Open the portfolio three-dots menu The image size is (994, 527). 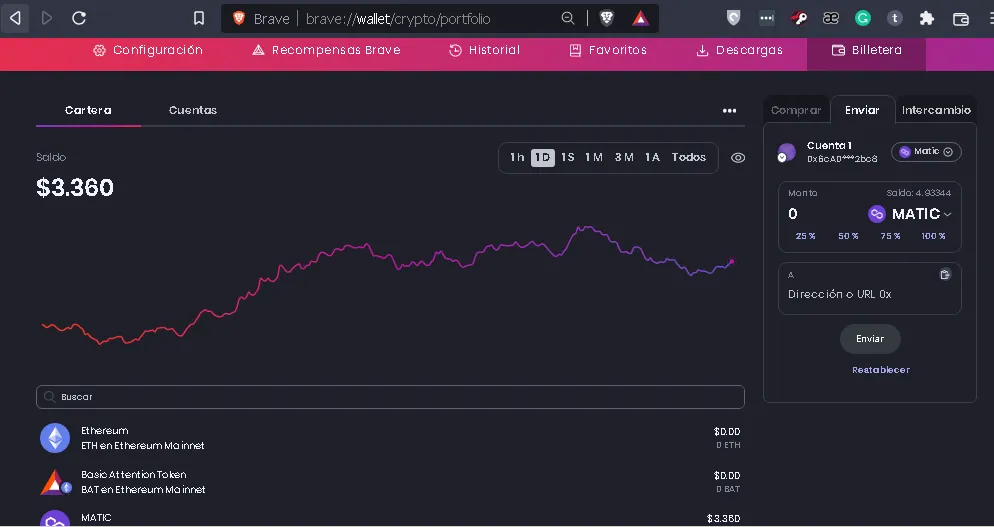coord(730,110)
